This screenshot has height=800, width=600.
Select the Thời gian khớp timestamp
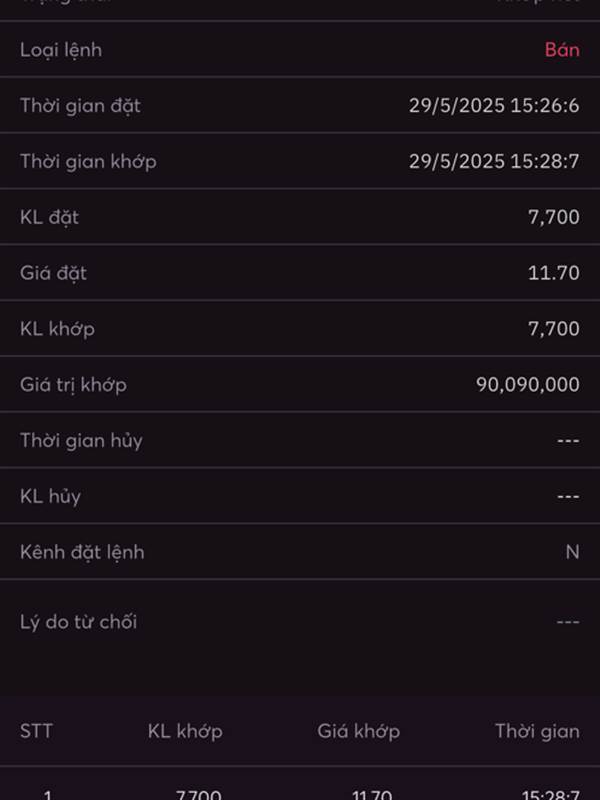(494, 161)
